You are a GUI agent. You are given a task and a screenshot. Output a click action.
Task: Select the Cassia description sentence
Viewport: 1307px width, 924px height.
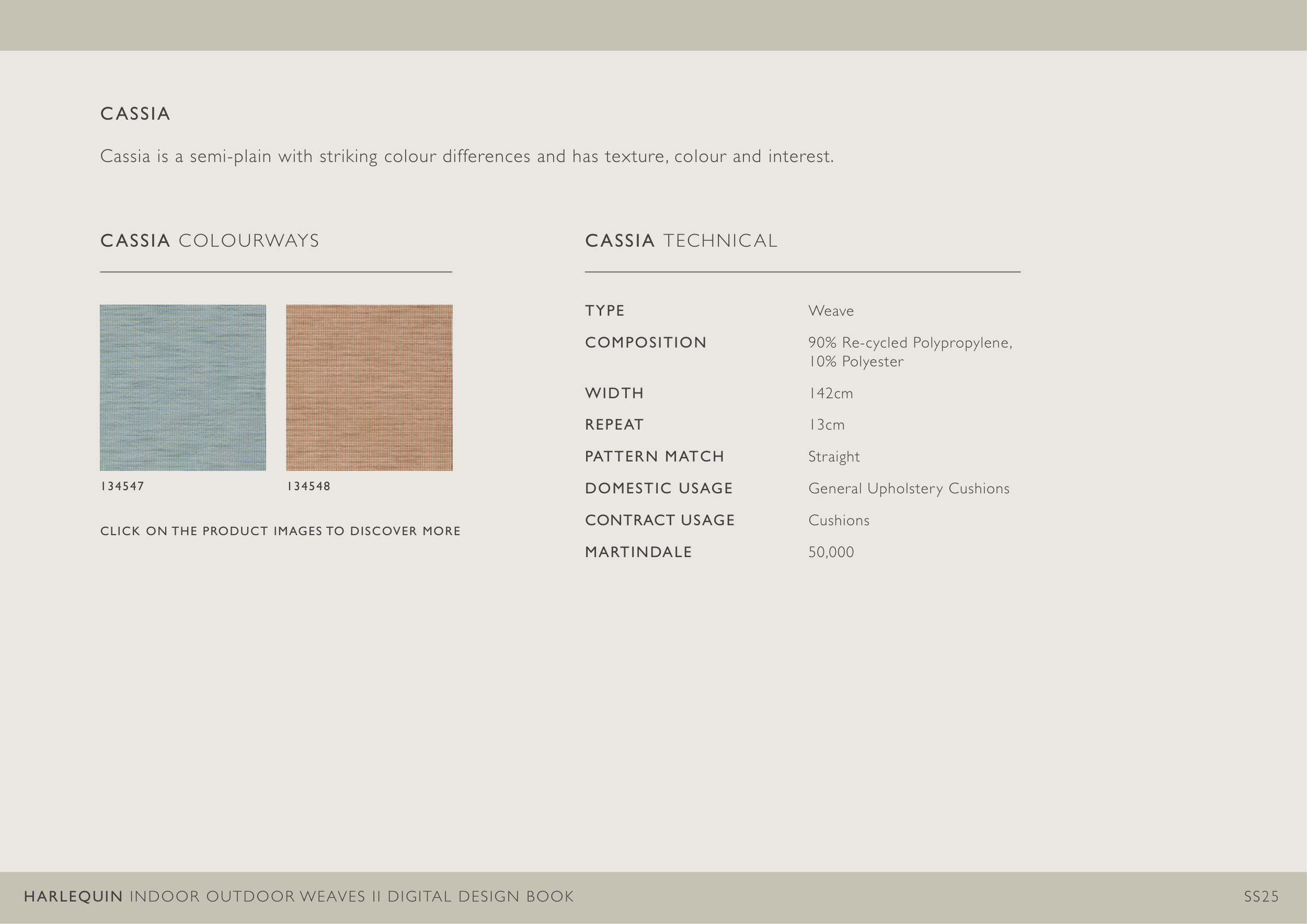pyautogui.click(x=467, y=156)
